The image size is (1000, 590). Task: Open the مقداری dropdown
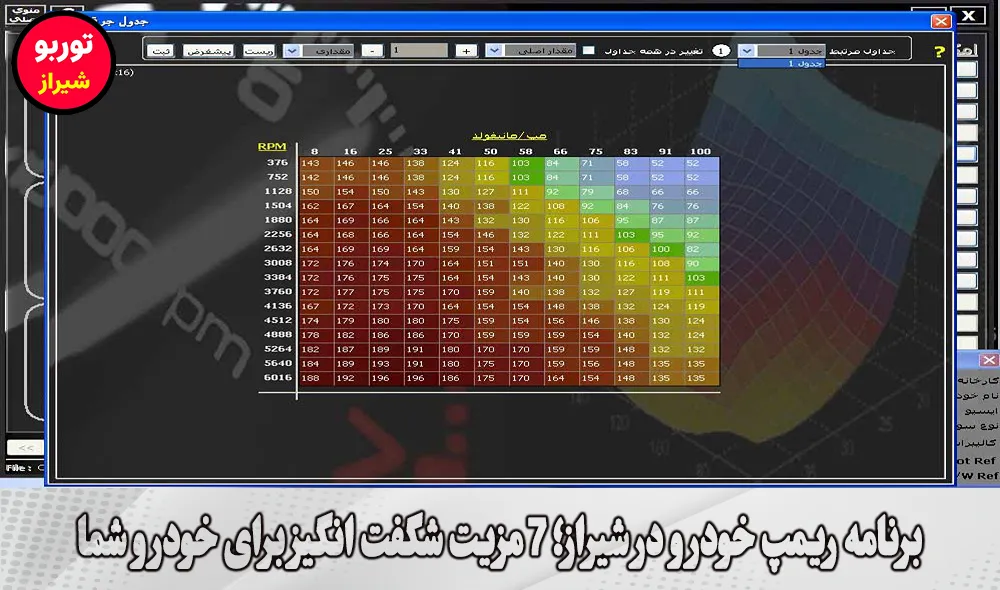(x=291, y=50)
